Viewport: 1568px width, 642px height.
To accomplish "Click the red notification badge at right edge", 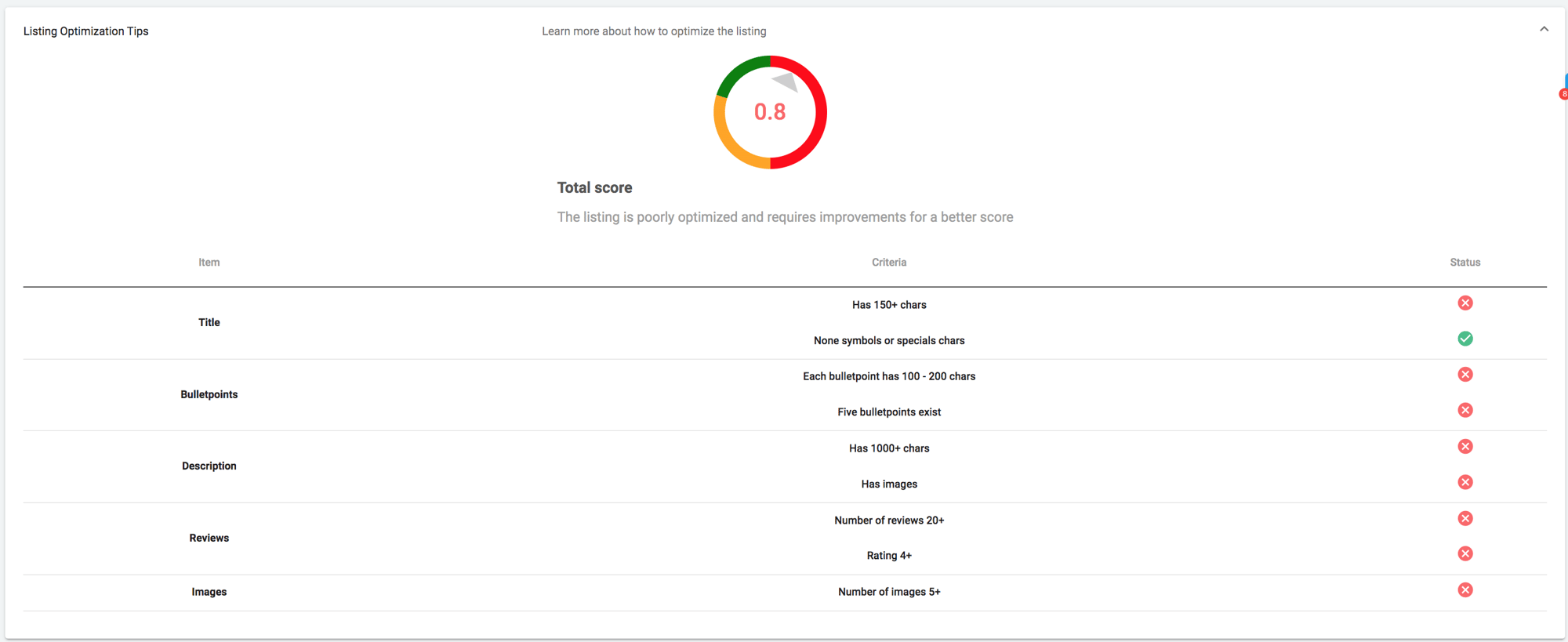I will tap(1563, 94).
